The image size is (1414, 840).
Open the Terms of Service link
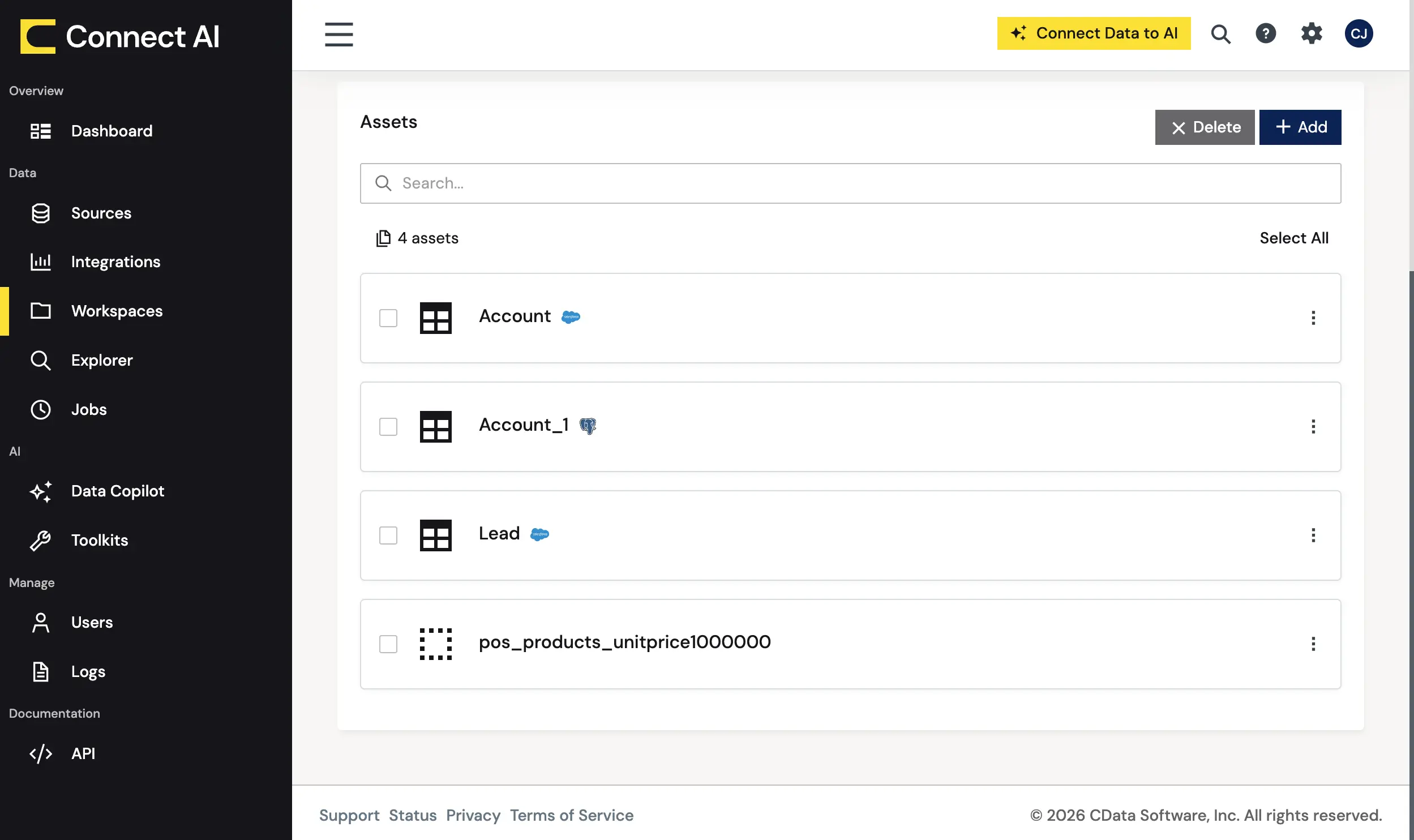[572, 816]
